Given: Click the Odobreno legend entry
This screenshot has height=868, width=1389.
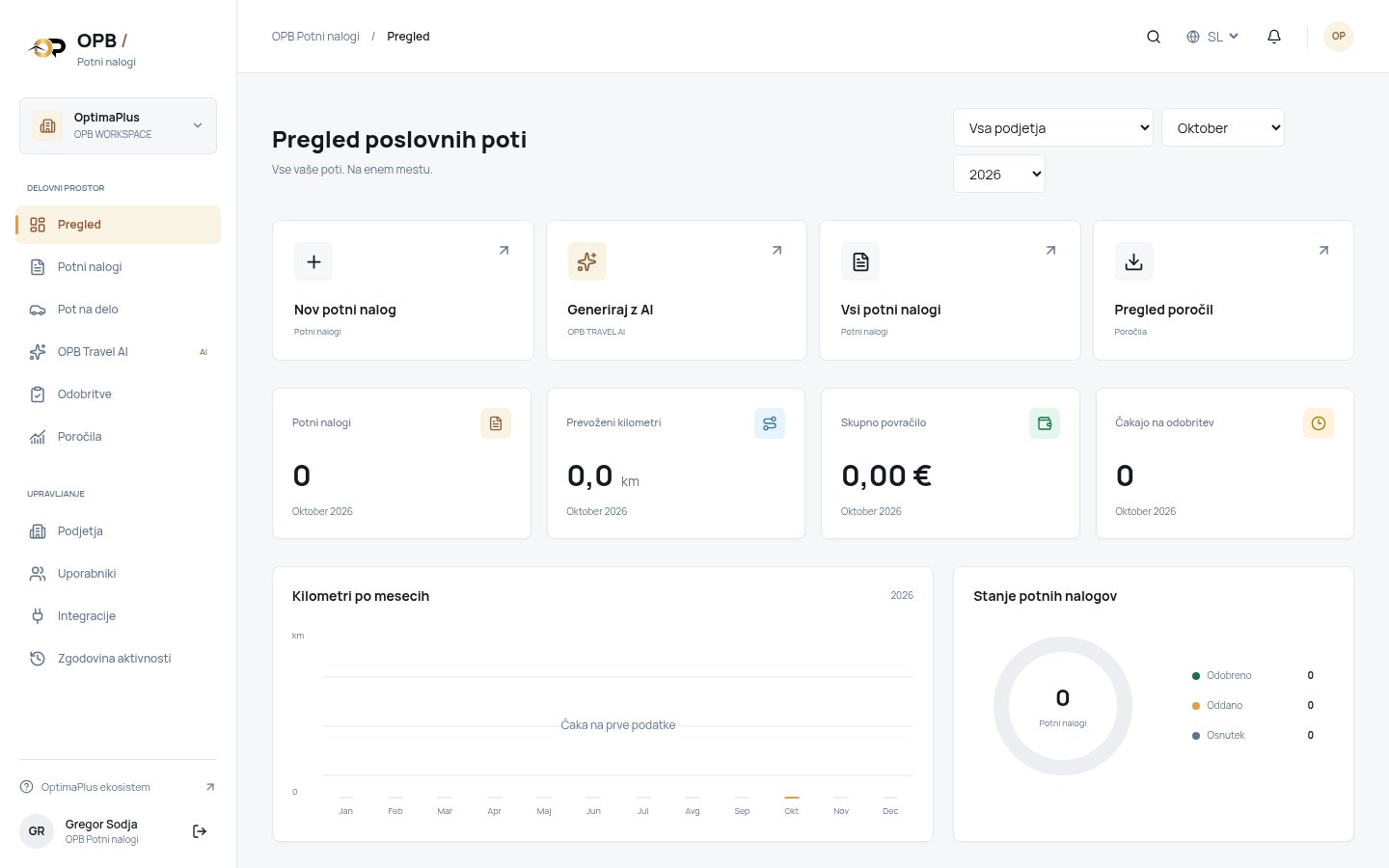Looking at the screenshot, I should [x=1253, y=675].
